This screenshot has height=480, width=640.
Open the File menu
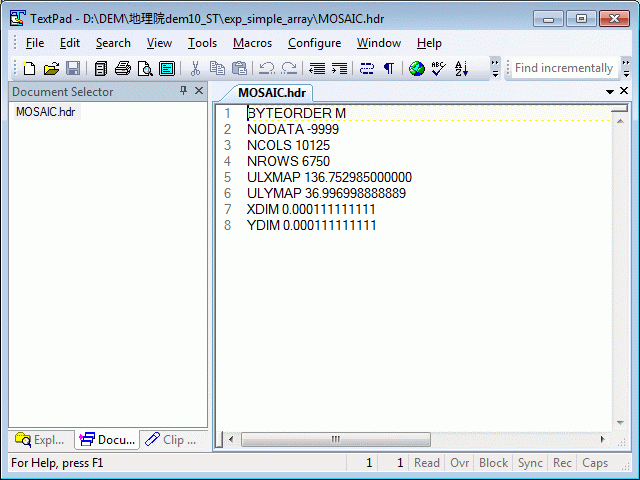pos(35,43)
